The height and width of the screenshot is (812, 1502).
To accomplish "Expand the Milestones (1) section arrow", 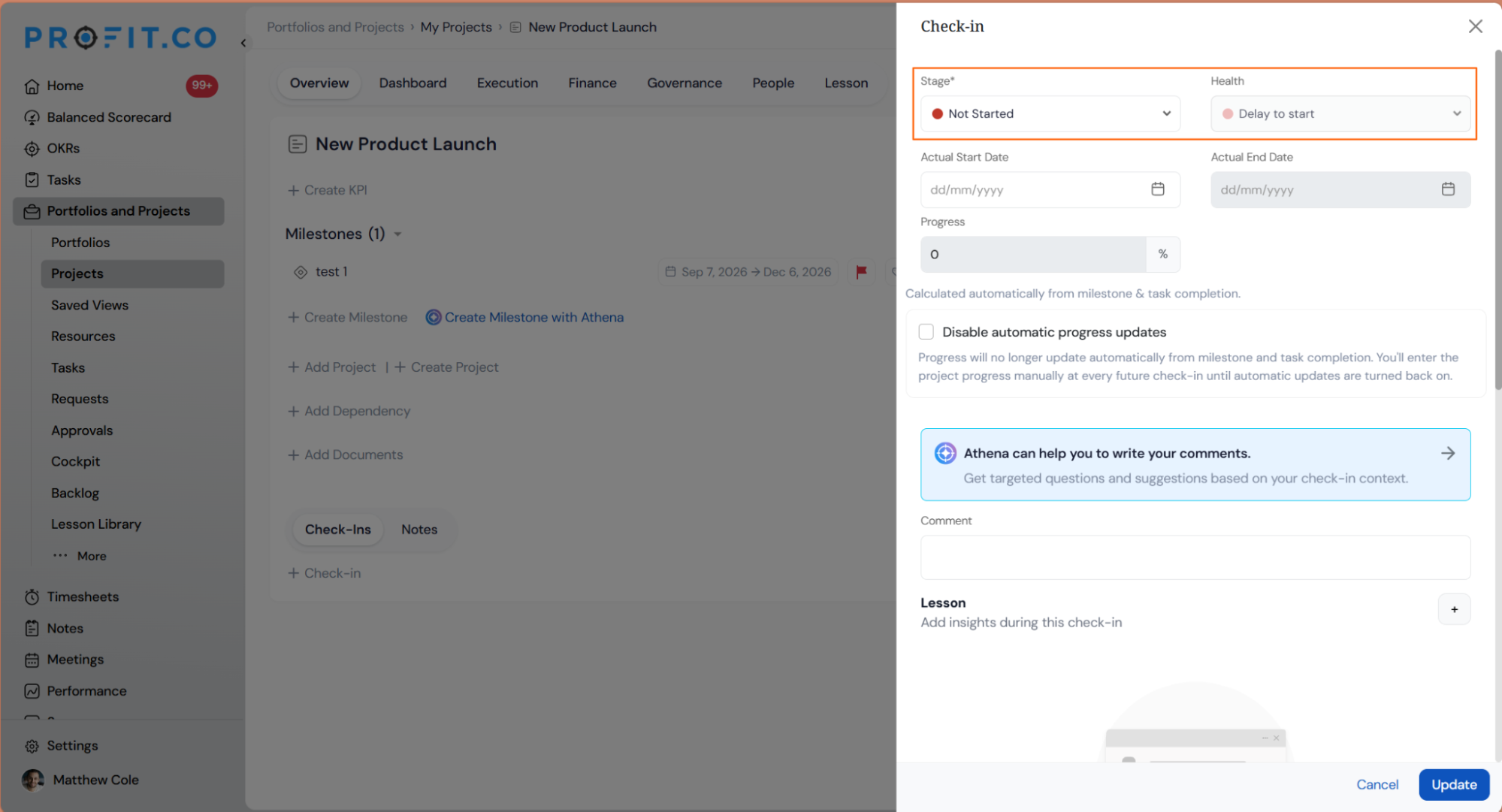I will click(x=397, y=234).
